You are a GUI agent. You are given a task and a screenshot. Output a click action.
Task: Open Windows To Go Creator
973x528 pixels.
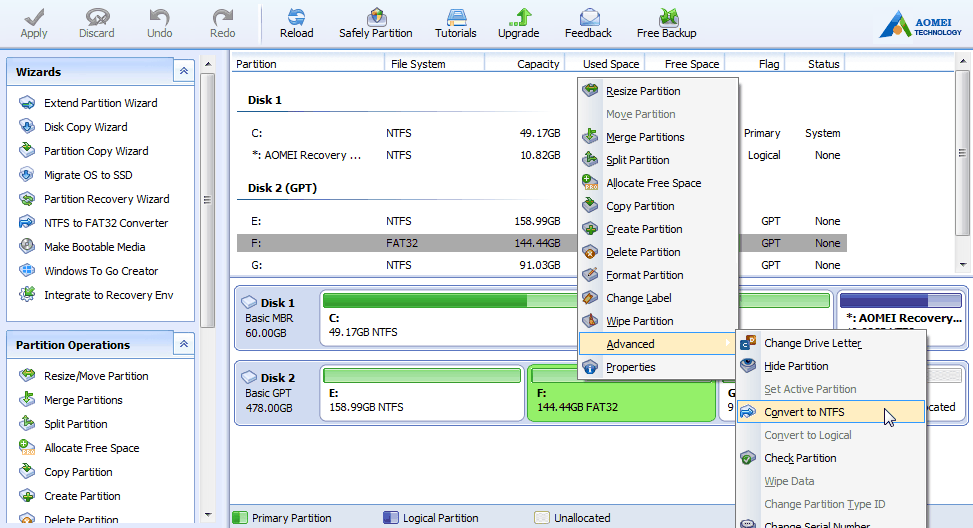(x=101, y=271)
